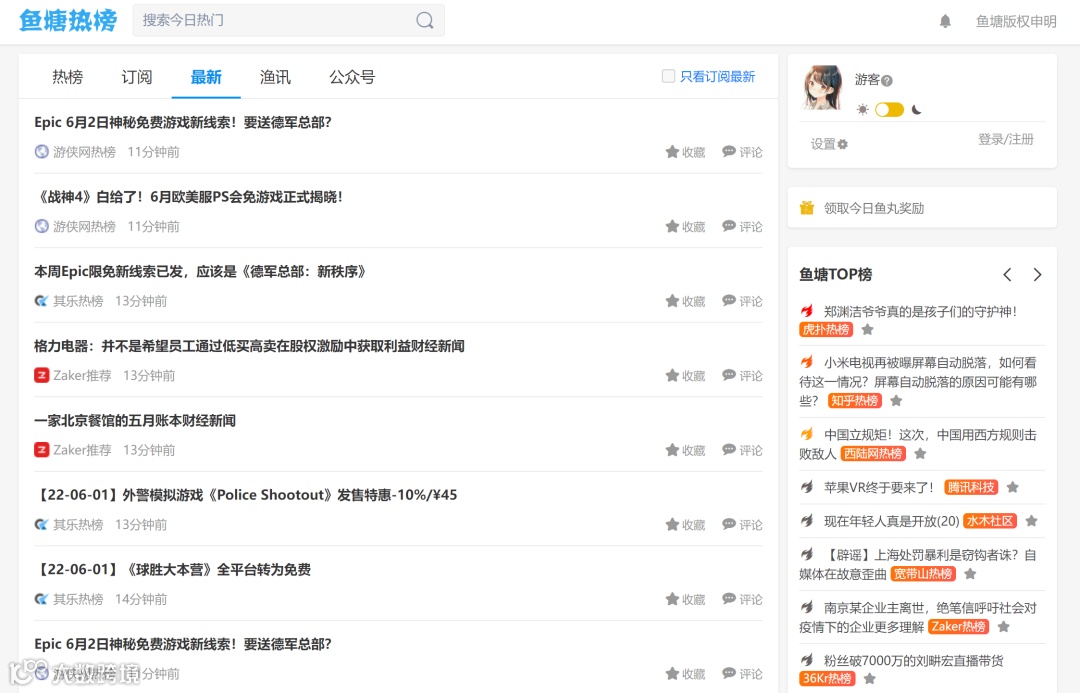The image size is (1080, 693).
Task: Click 游侠网热榜 source under 战神4 post
Action: [x=85, y=226]
